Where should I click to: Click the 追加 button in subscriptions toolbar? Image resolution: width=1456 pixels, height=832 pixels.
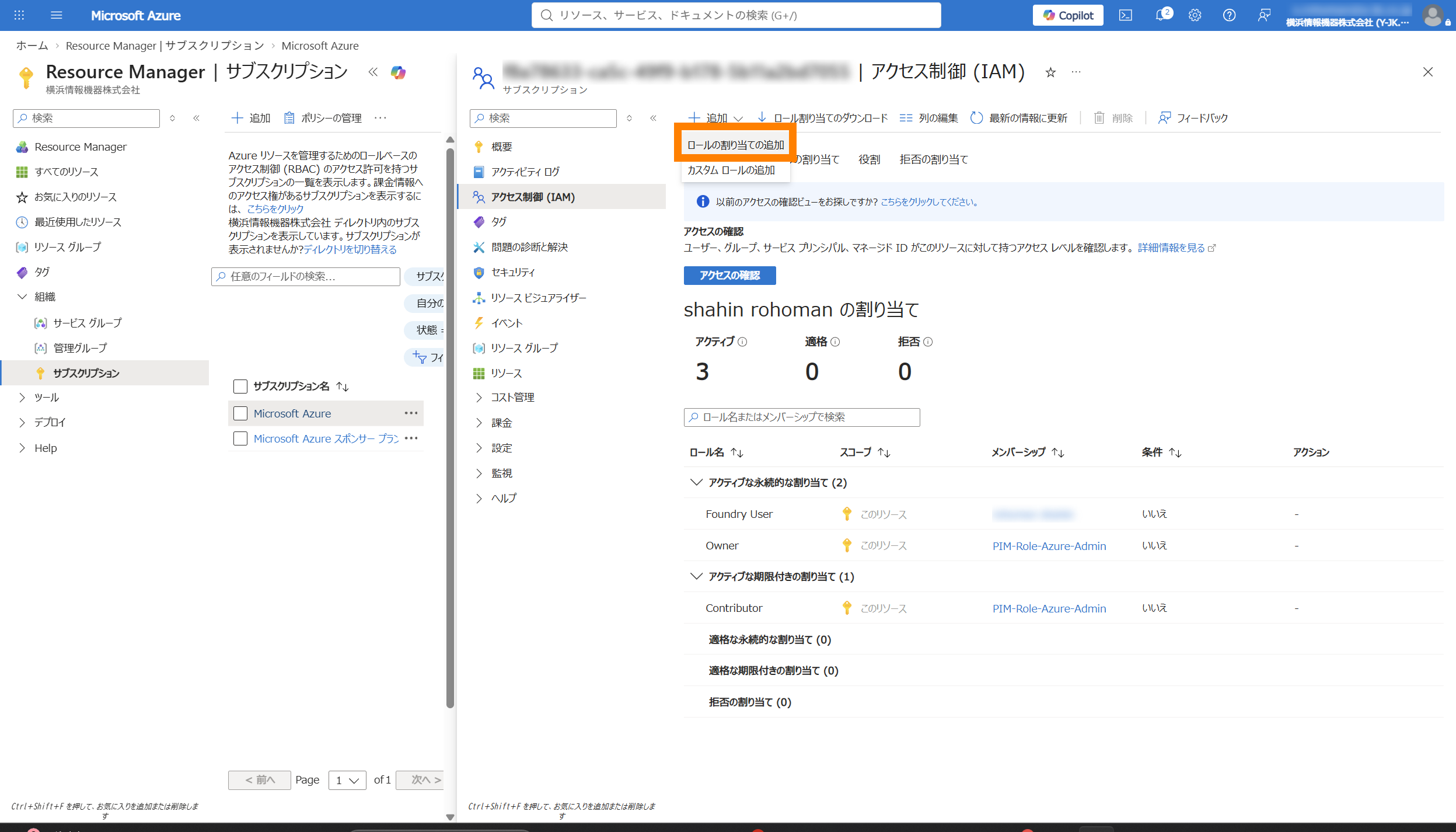tap(251, 118)
